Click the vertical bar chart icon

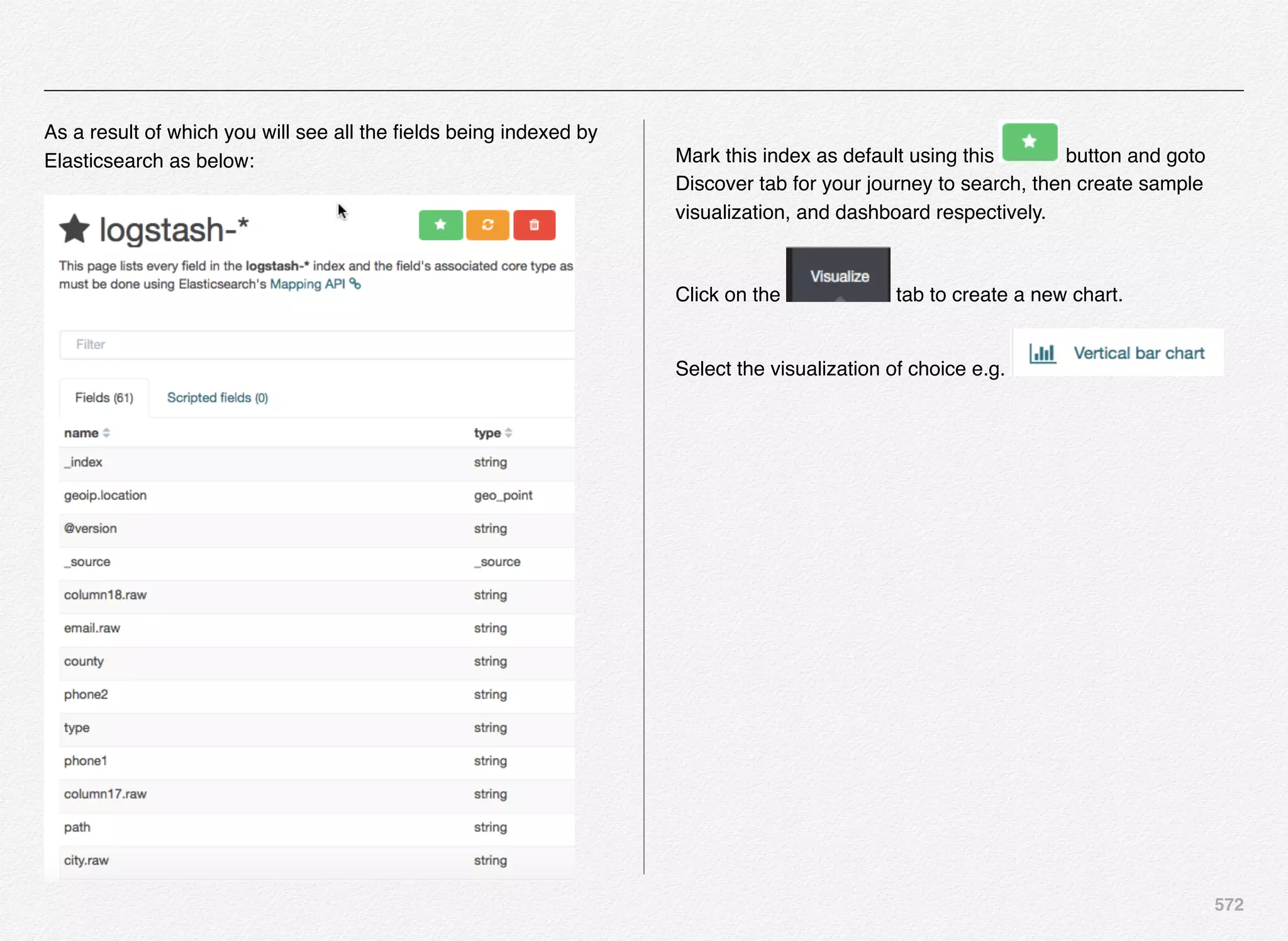[x=1043, y=354]
